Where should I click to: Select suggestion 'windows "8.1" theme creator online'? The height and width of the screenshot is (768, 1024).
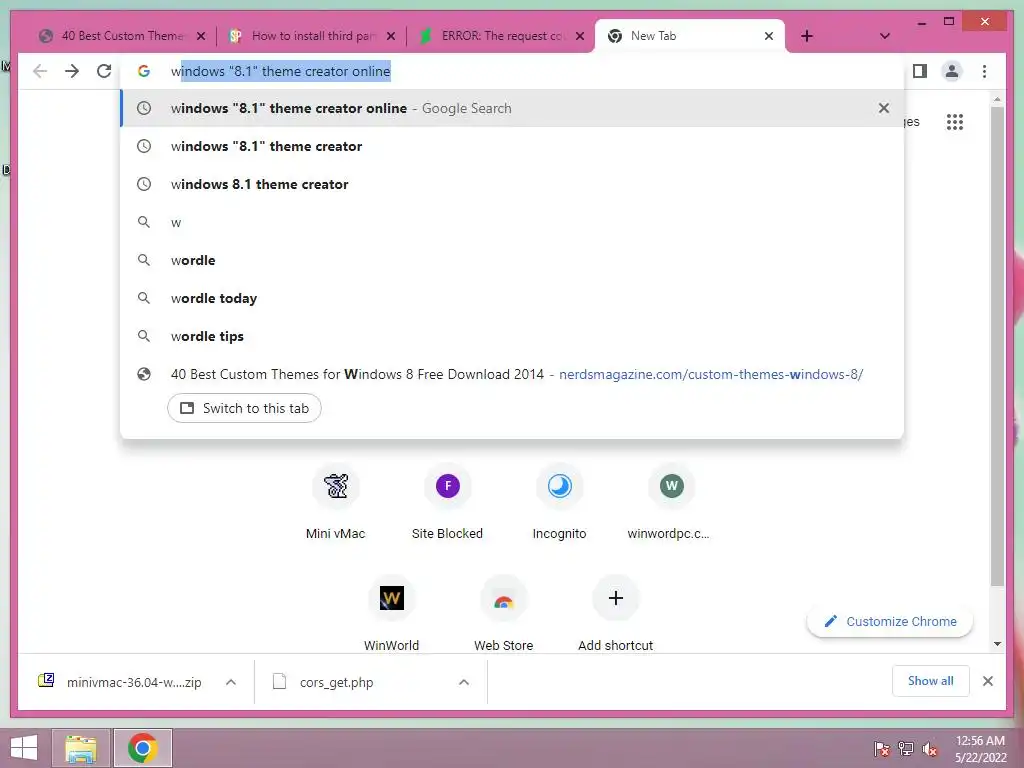513,108
